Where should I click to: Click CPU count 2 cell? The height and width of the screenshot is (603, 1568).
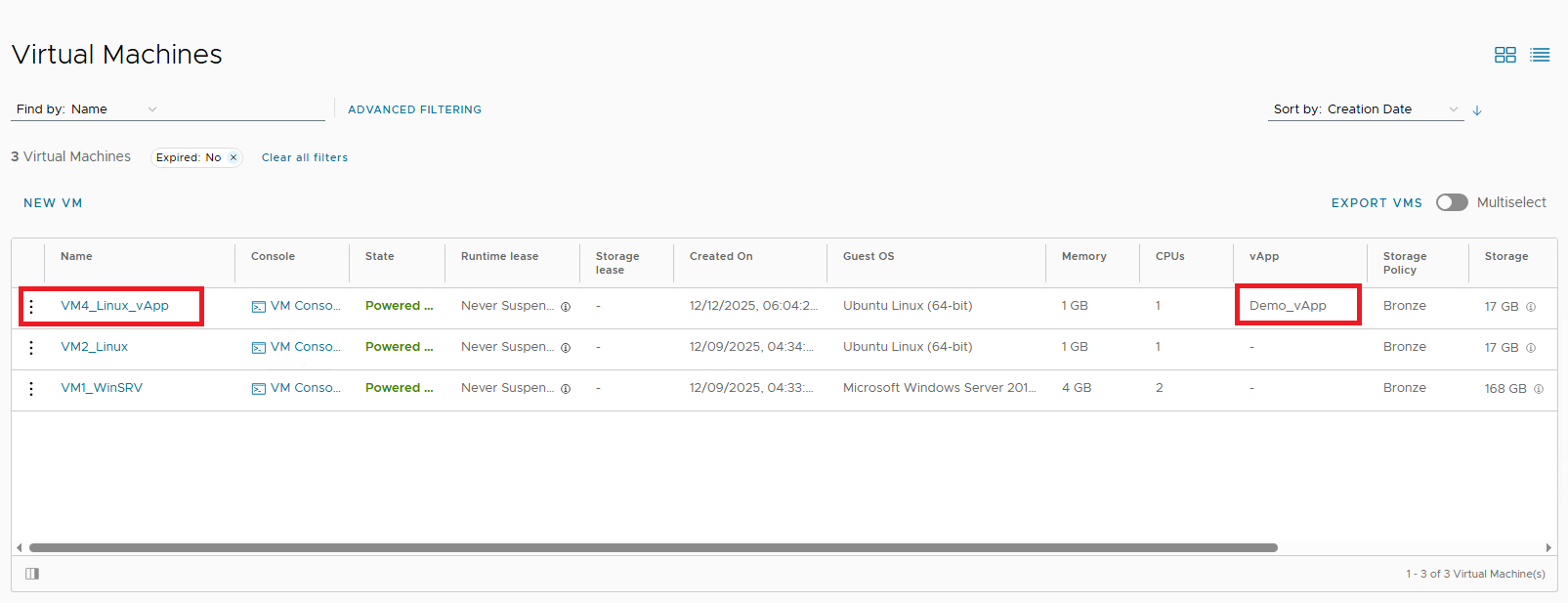(1160, 388)
